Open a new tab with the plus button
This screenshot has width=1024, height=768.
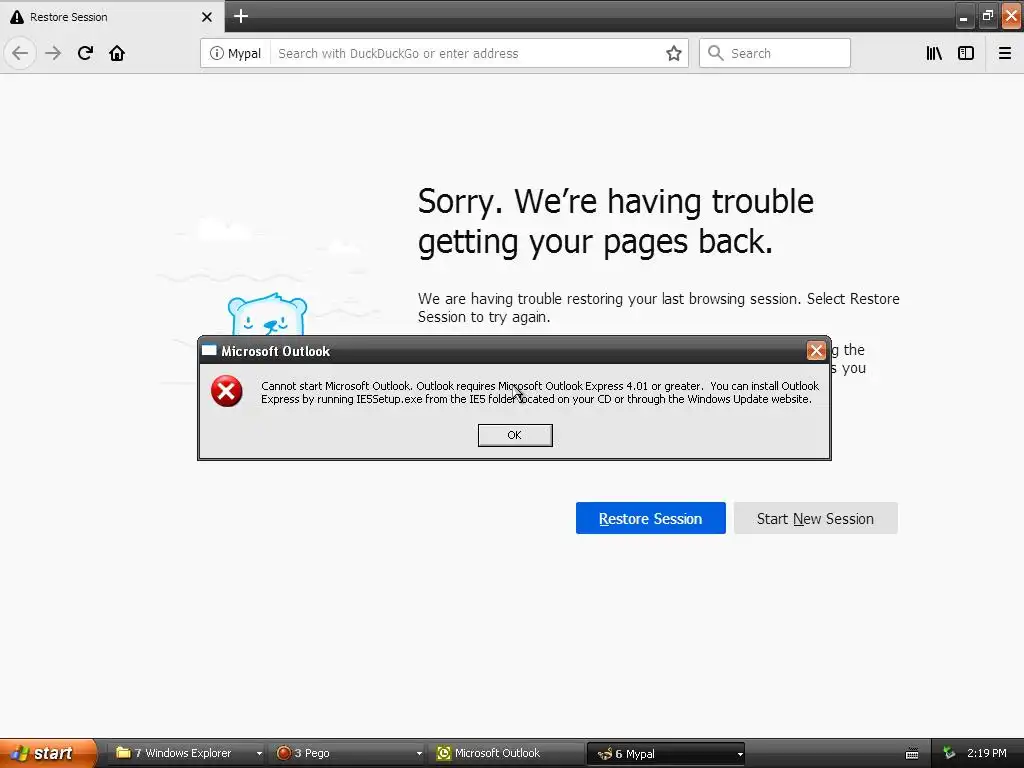[241, 16]
